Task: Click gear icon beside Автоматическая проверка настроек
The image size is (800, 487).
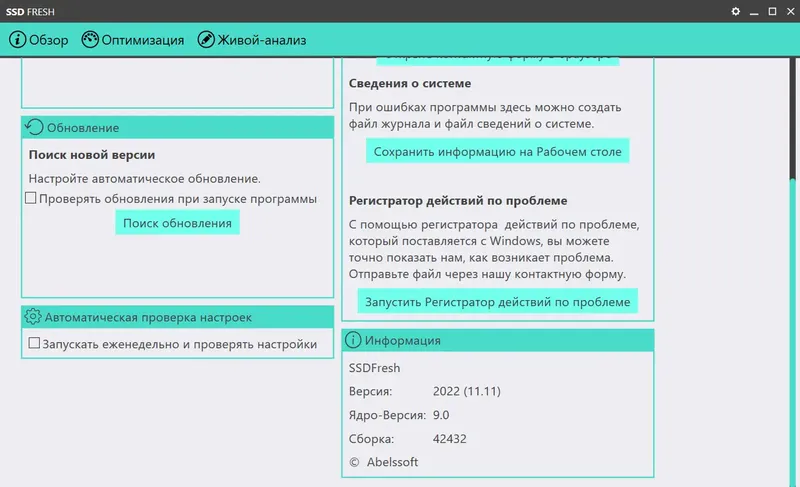Action: point(33,317)
